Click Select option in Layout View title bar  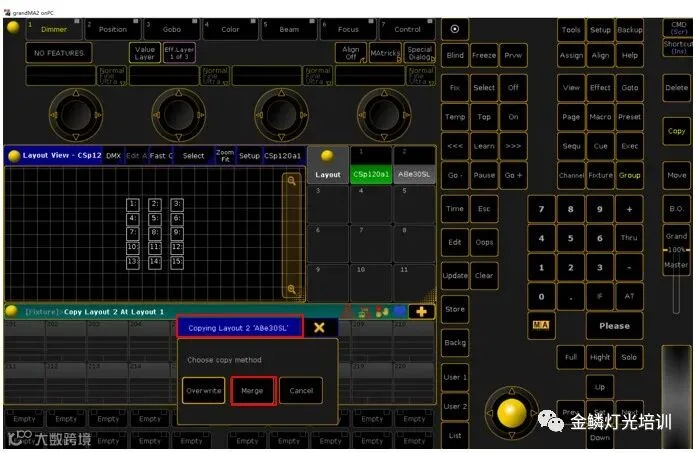tap(193, 156)
